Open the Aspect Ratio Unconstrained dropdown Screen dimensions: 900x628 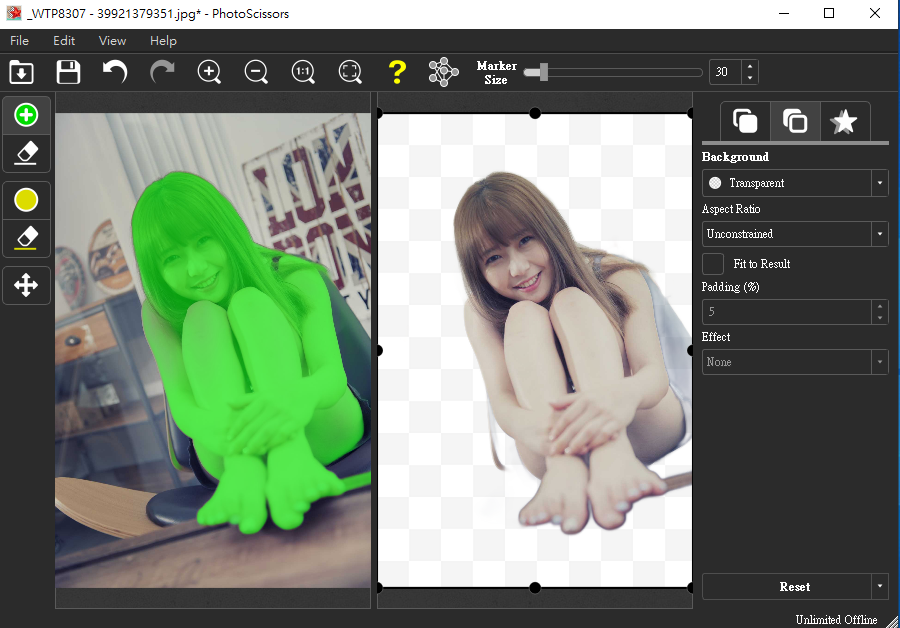(x=879, y=234)
